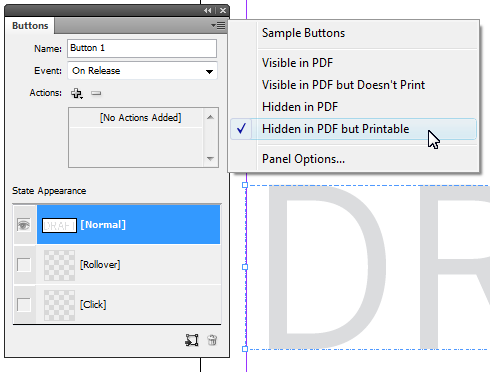Image resolution: width=490 pixels, height=372 pixels.
Task: Click the top-left handle of the selected frame
Action: click(x=245, y=185)
